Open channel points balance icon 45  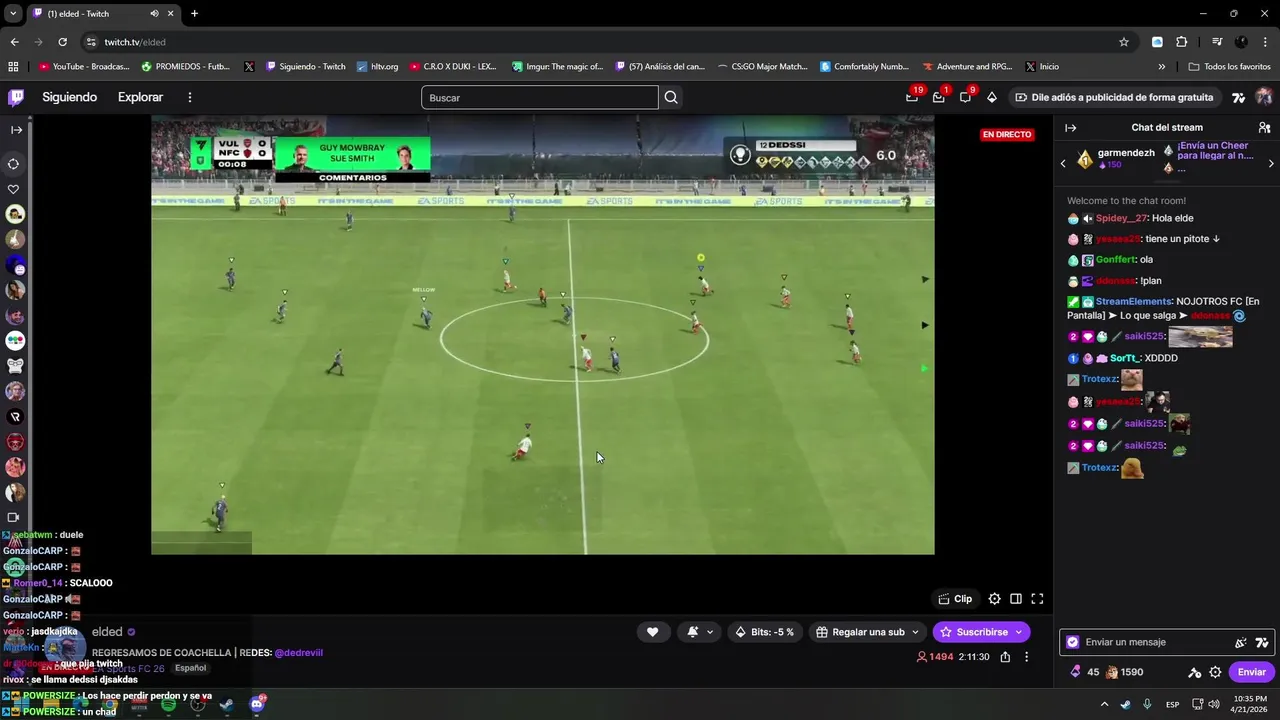[1085, 672]
